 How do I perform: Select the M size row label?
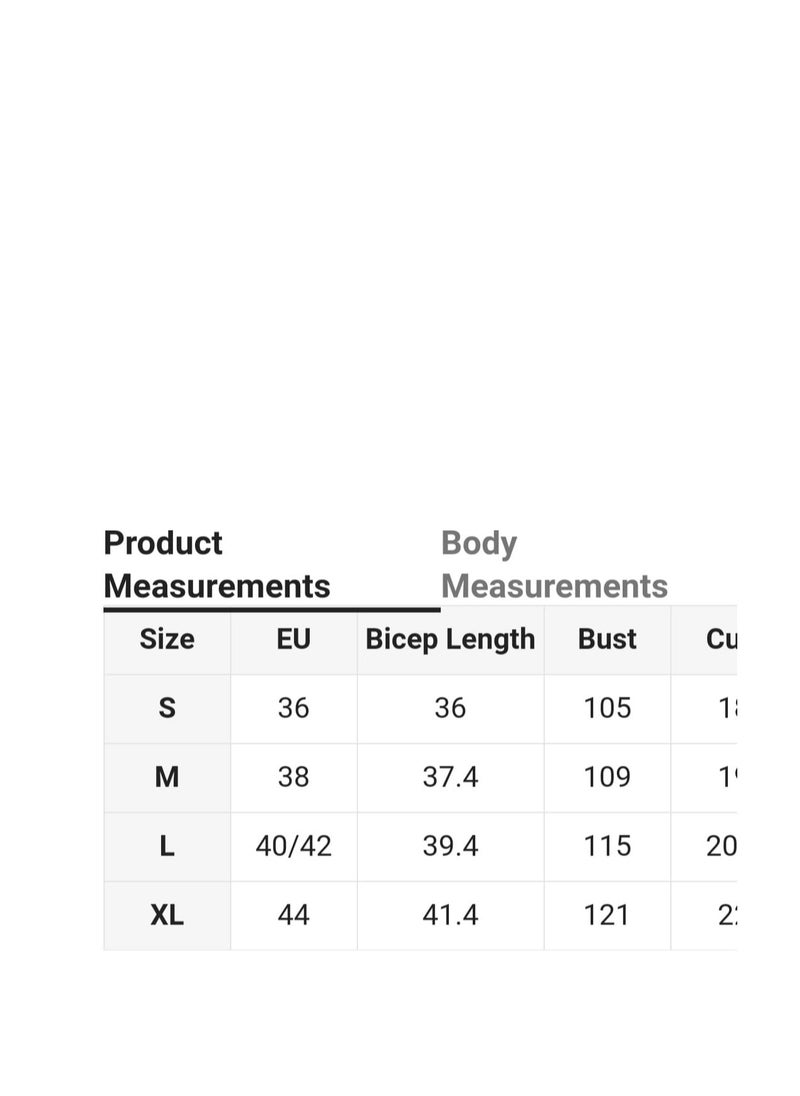[167, 777]
